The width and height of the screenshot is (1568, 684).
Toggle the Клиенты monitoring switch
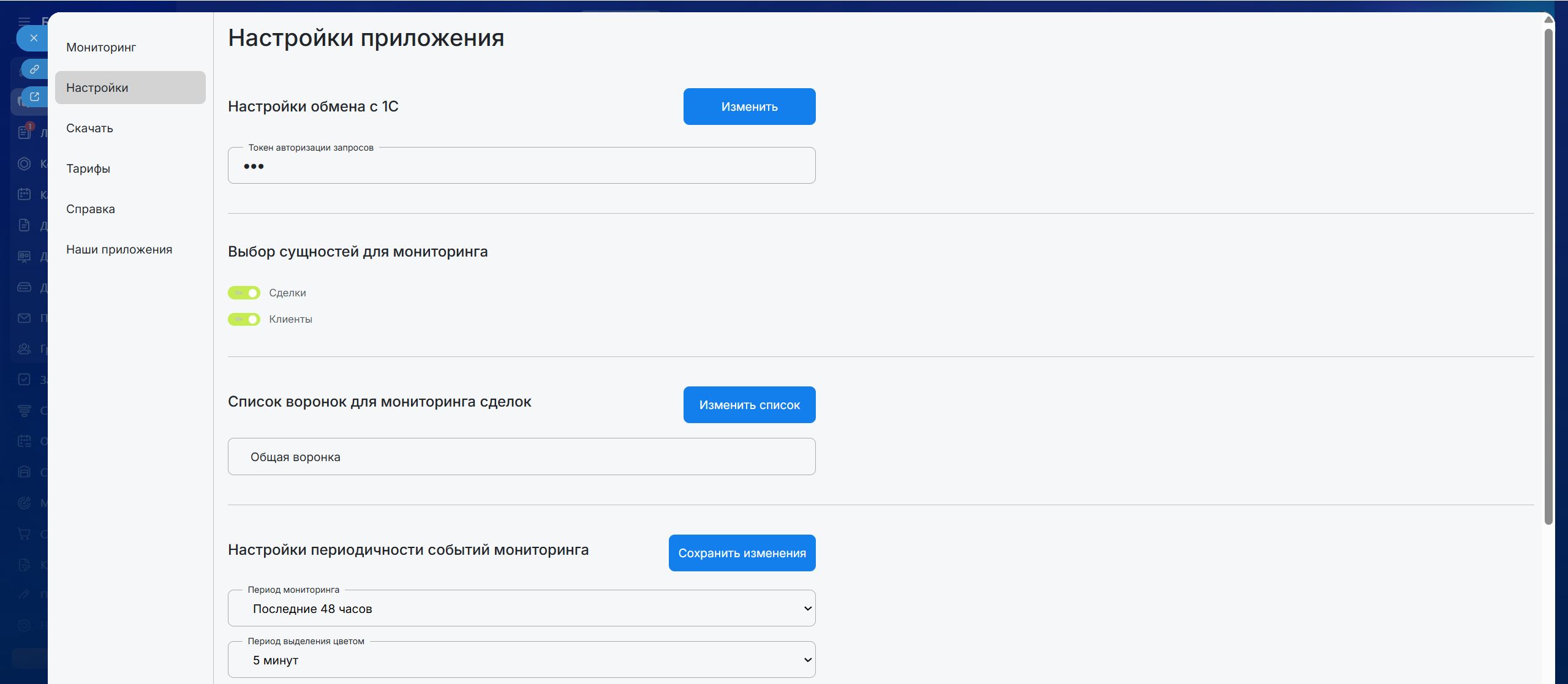[244, 319]
